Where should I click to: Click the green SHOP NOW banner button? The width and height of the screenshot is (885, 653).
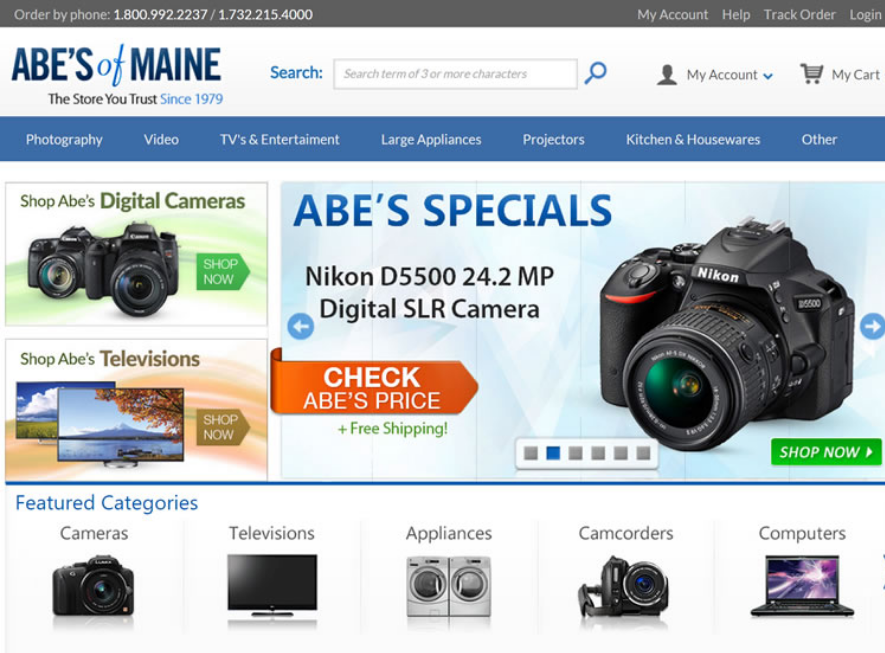[826, 452]
